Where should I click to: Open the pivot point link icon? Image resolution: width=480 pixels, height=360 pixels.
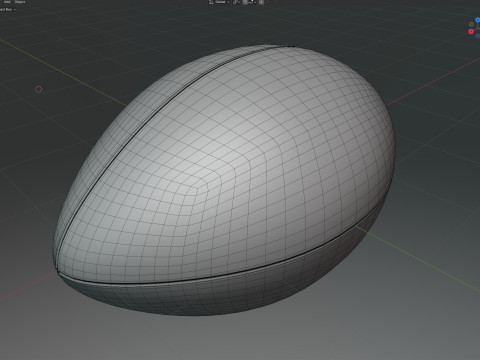236,2
